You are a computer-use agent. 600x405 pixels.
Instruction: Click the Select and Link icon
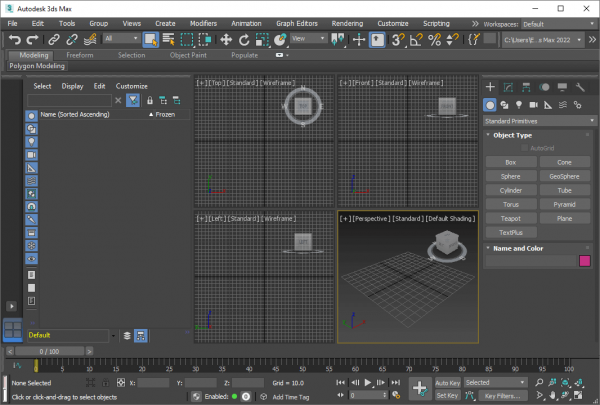click(54, 39)
